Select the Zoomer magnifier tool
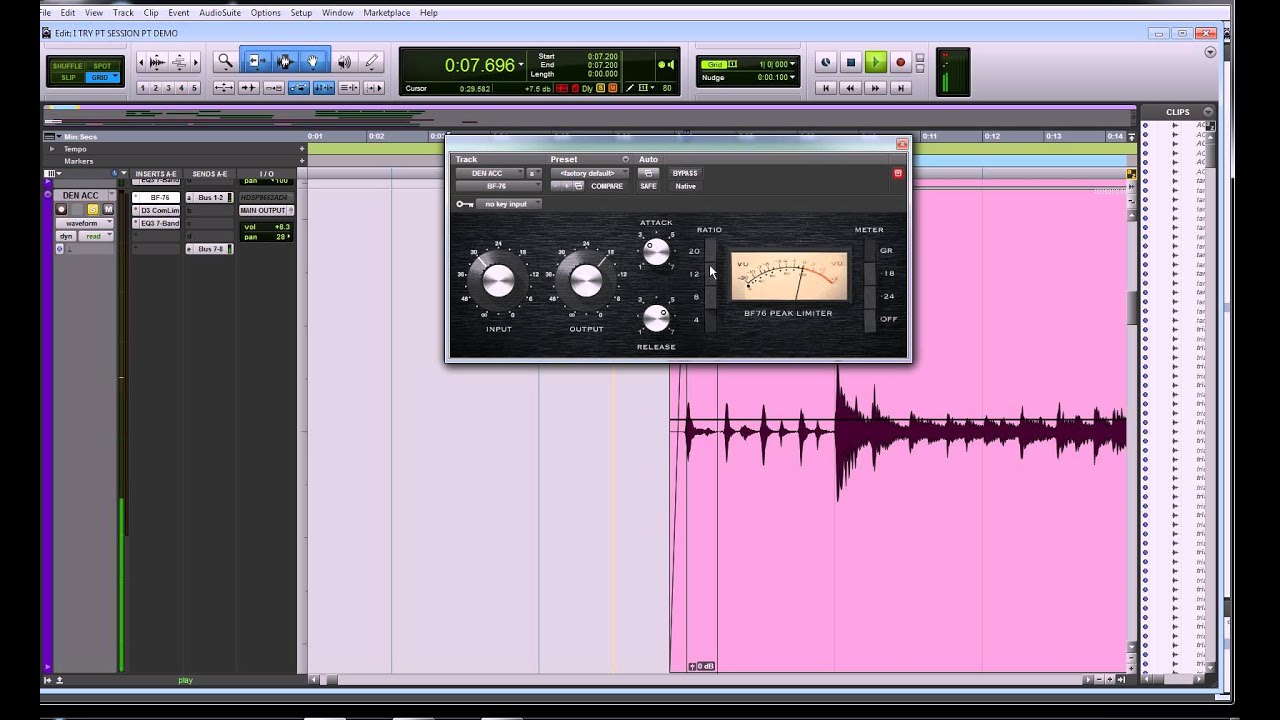 pyautogui.click(x=226, y=62)
